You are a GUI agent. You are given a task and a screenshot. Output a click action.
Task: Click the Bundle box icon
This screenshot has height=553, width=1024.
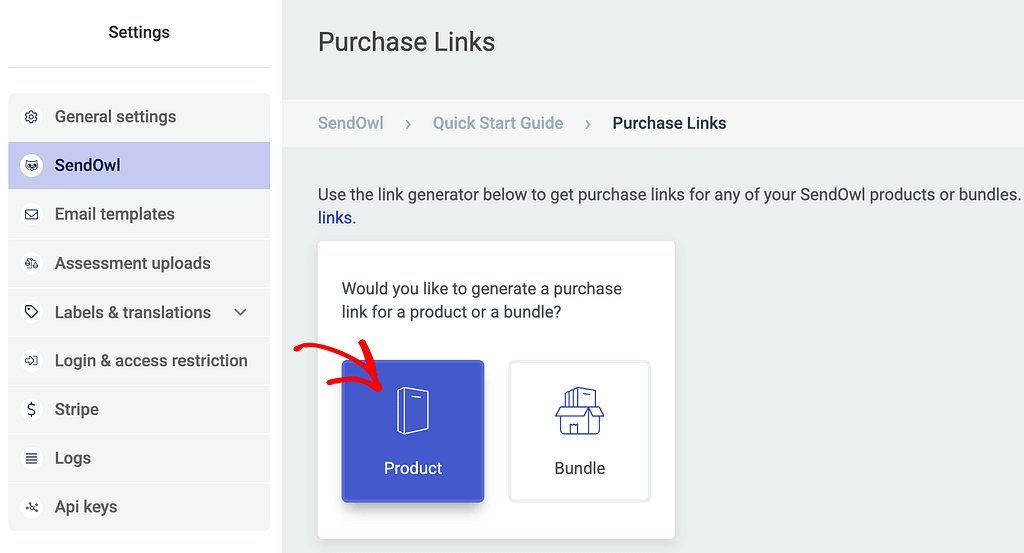tap(579, 411)
